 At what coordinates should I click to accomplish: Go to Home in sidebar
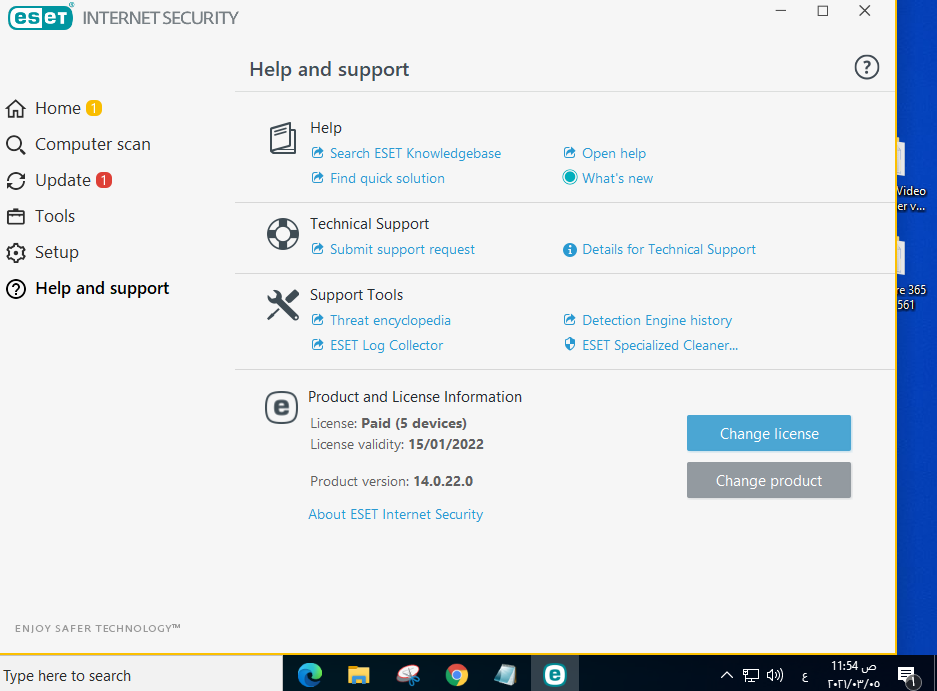(58, 108)
